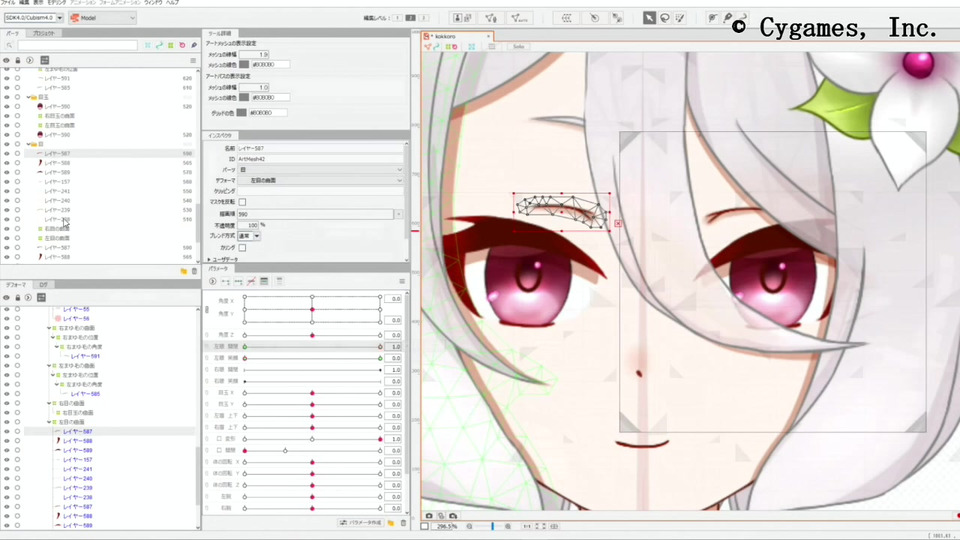Collapse the 目 folder in Parts
The width and height of the screenshot is (960, 540).
pos(29,144)
